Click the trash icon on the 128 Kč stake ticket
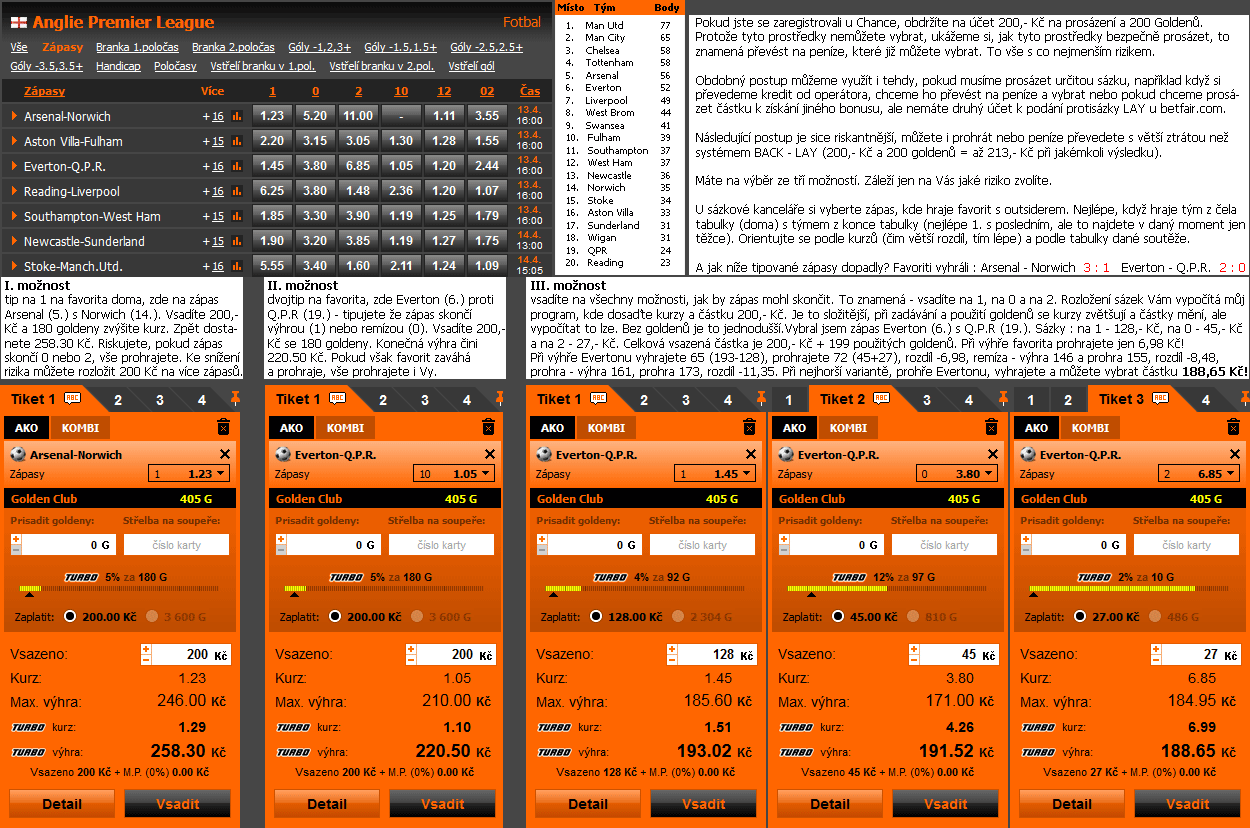Image resolution: width=1250 pixels, height=828 pixels. tap(749, 427)
